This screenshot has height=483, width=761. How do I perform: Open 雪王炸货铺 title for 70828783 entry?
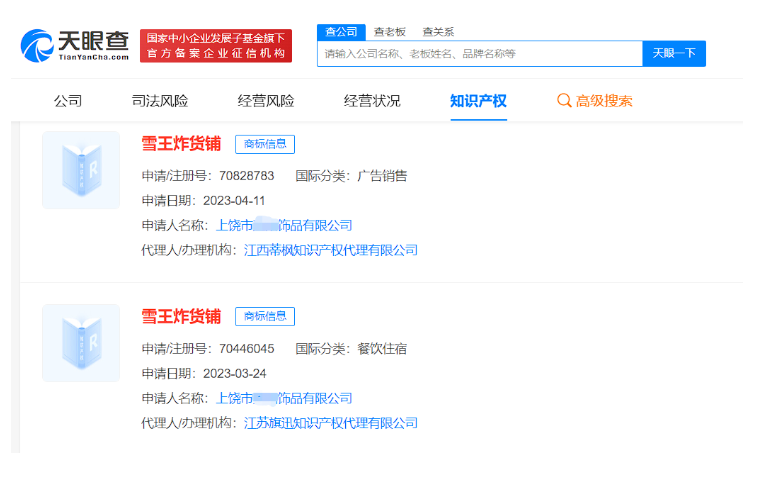pyautogui.click(x=181, y=144)
